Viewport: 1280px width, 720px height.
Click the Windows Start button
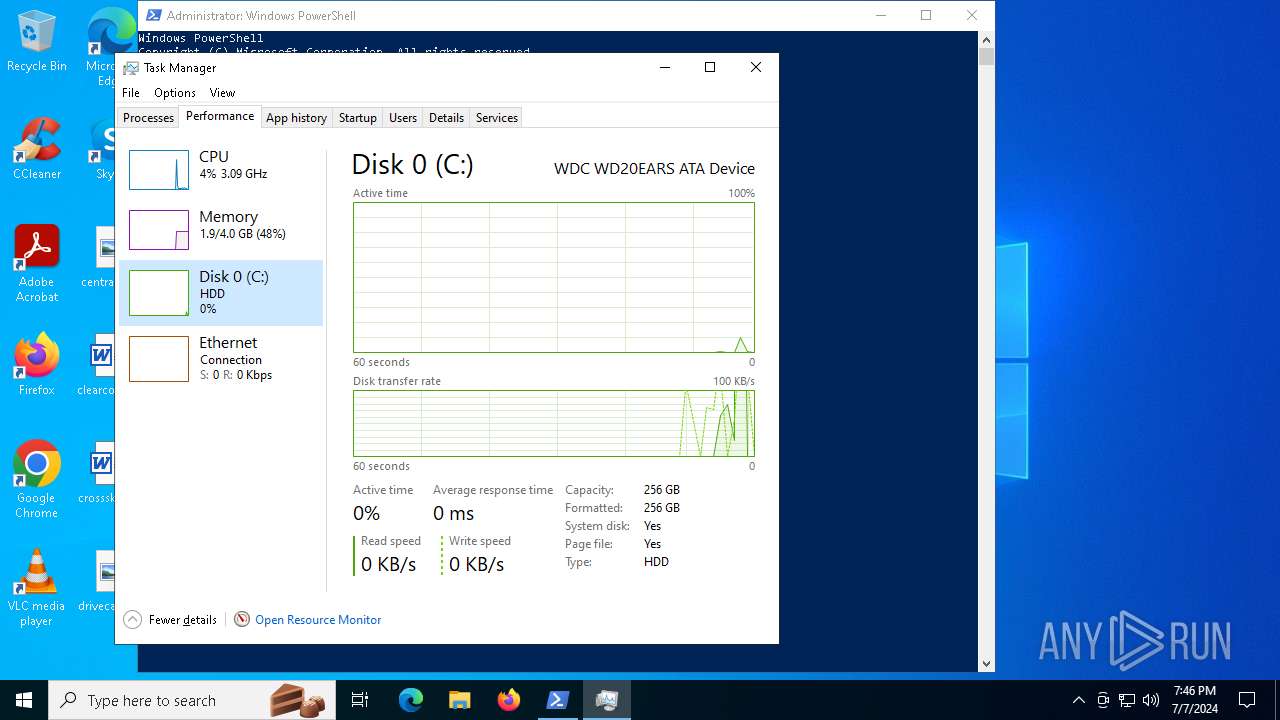pos(24,700)
